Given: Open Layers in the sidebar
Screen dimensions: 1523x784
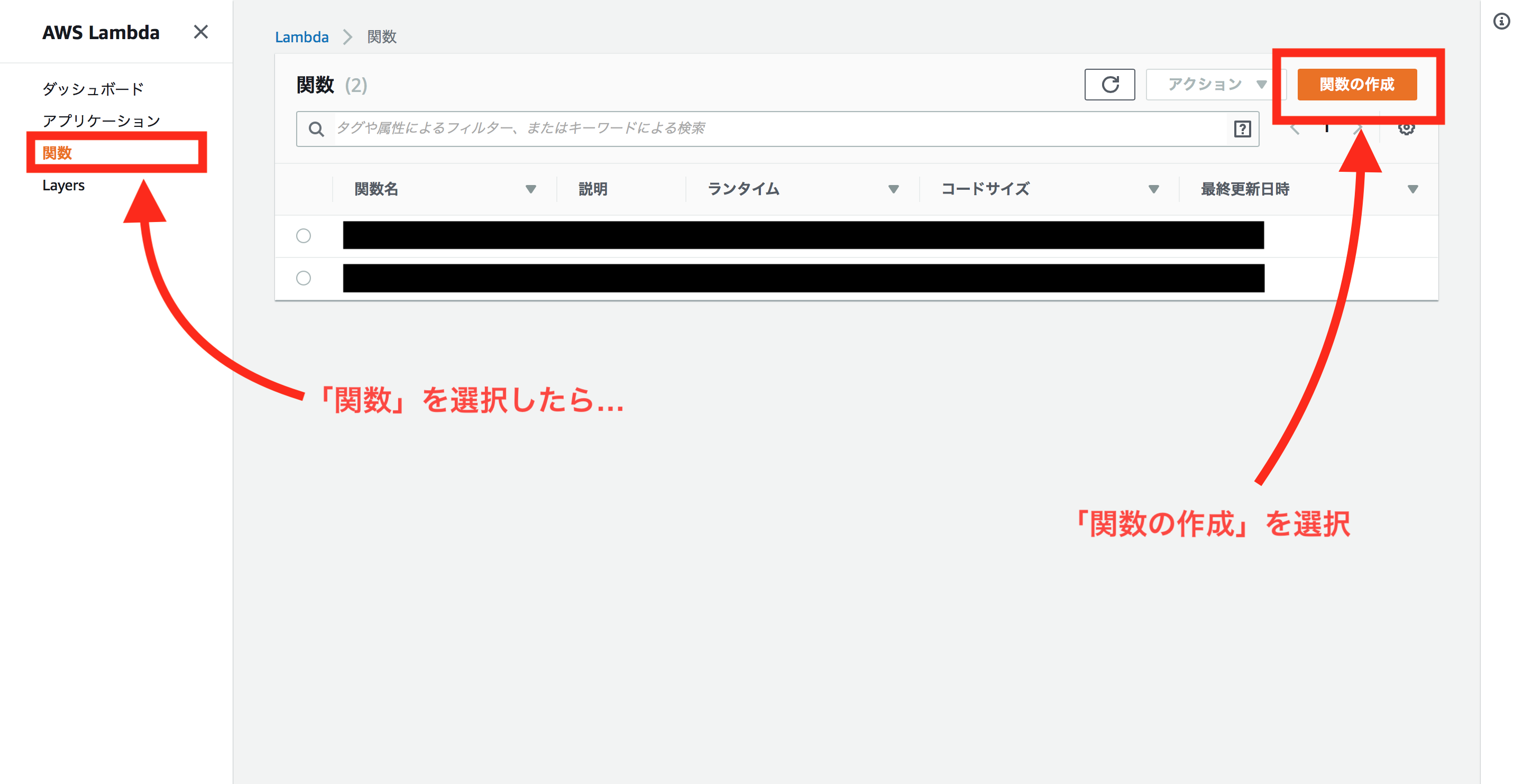Looking at the screenshot, I should (63, 185).
